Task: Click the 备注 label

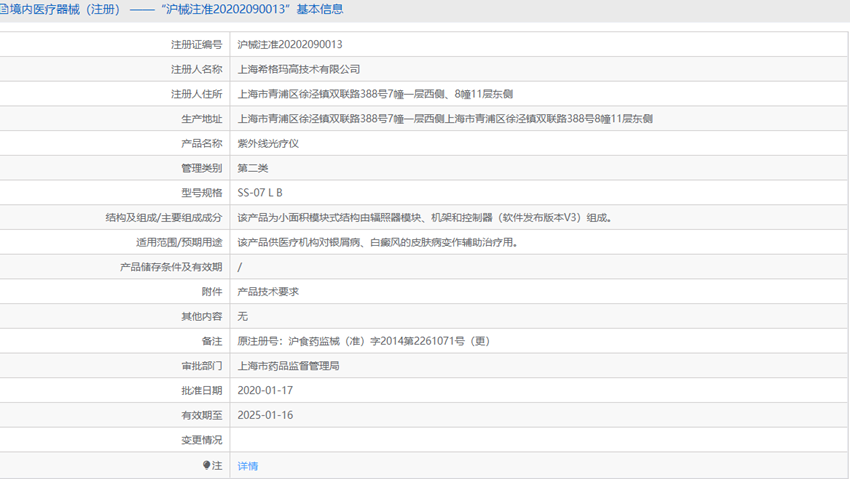Action: click(212, 341)
